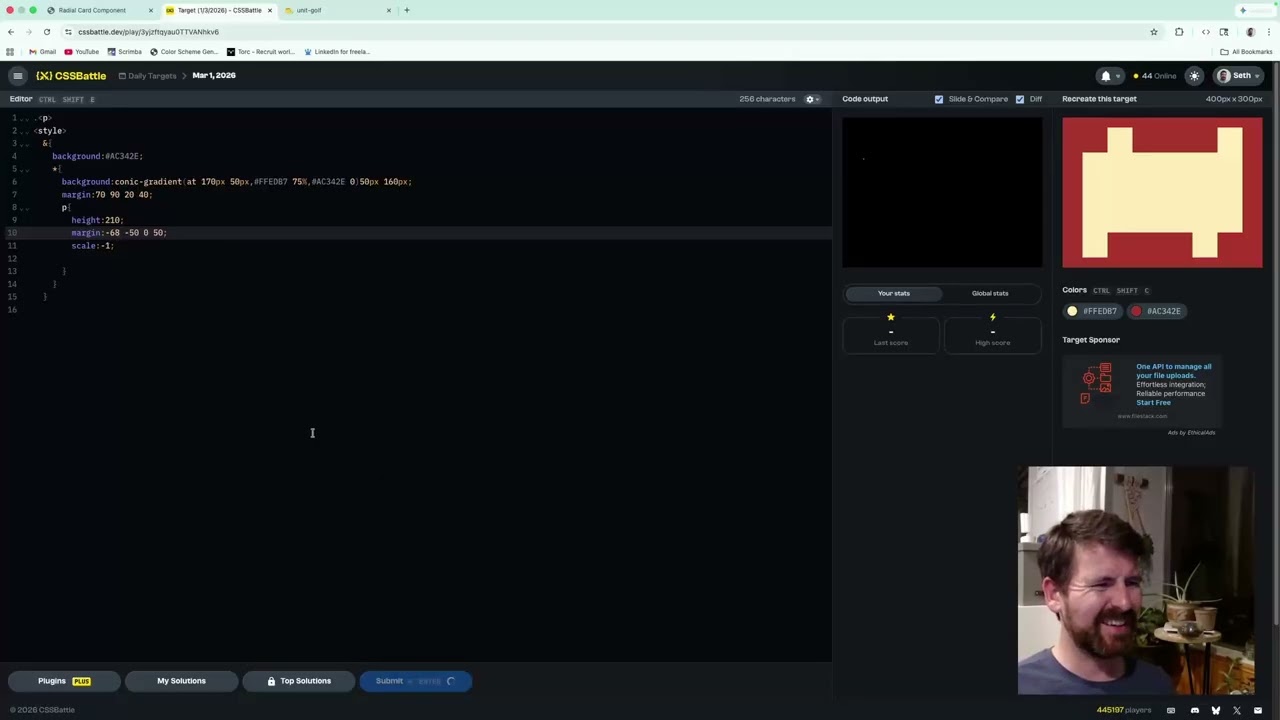Reload the page
Screen dimensions: 1280x720
[x=46, y=32]
